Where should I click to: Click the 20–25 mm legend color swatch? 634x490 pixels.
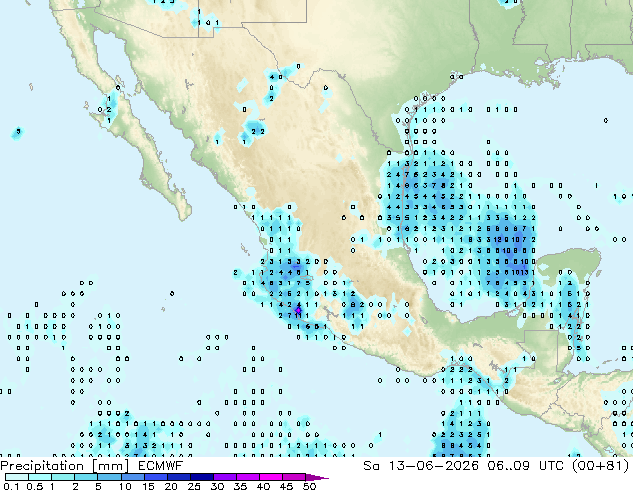point(178,477)
